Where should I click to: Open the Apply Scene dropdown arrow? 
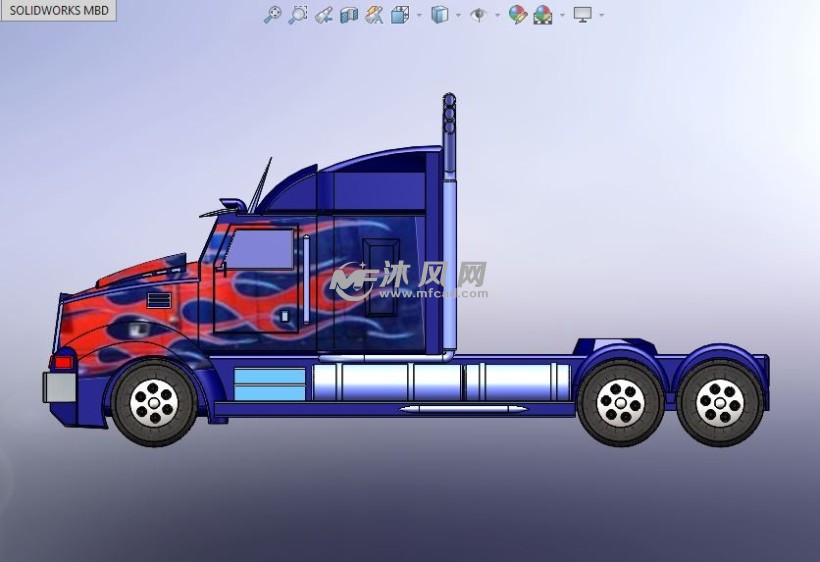(562, 15)
